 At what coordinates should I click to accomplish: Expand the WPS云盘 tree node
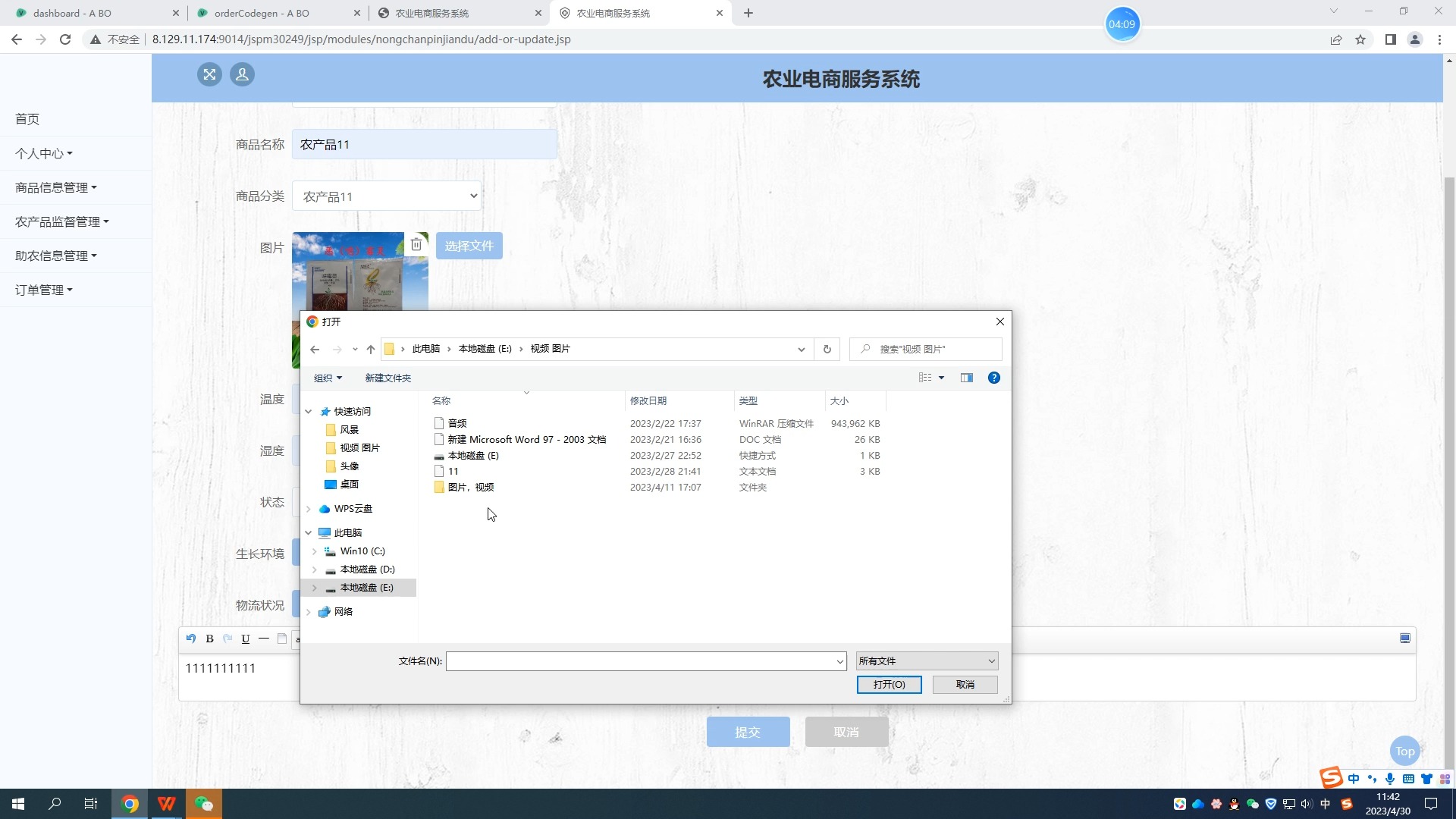coord(309,509)
